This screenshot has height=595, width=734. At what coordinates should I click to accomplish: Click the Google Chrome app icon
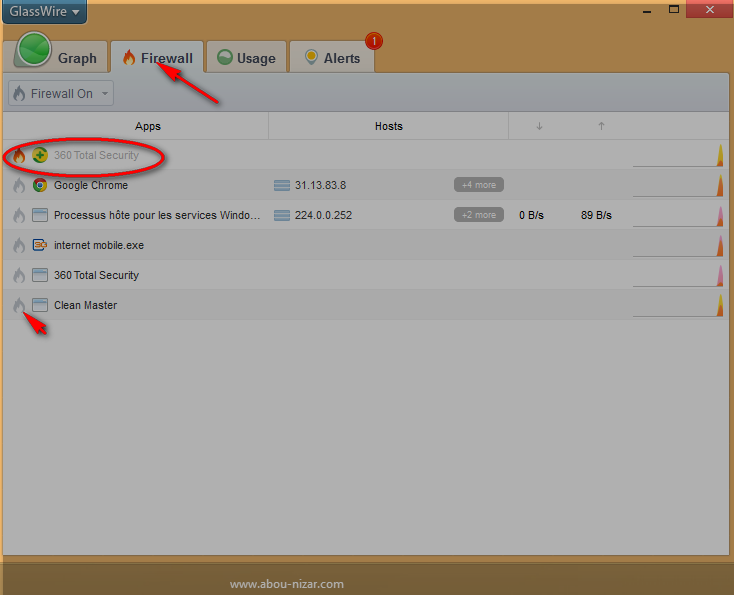click(40, 185)
